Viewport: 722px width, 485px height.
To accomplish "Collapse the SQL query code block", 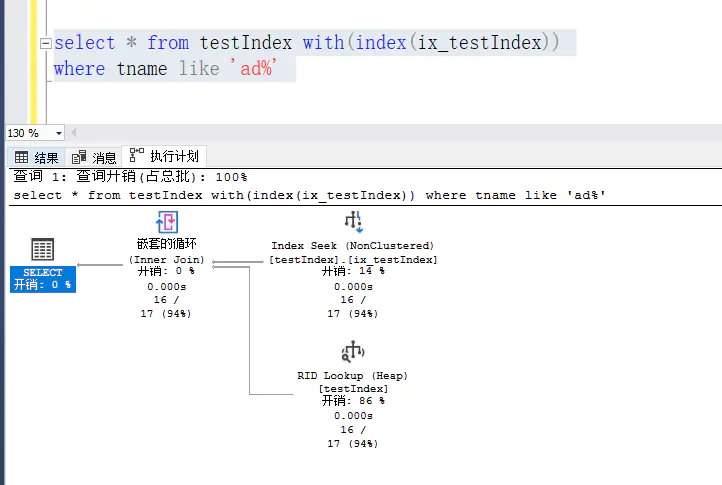I will [x=46, y=44].
